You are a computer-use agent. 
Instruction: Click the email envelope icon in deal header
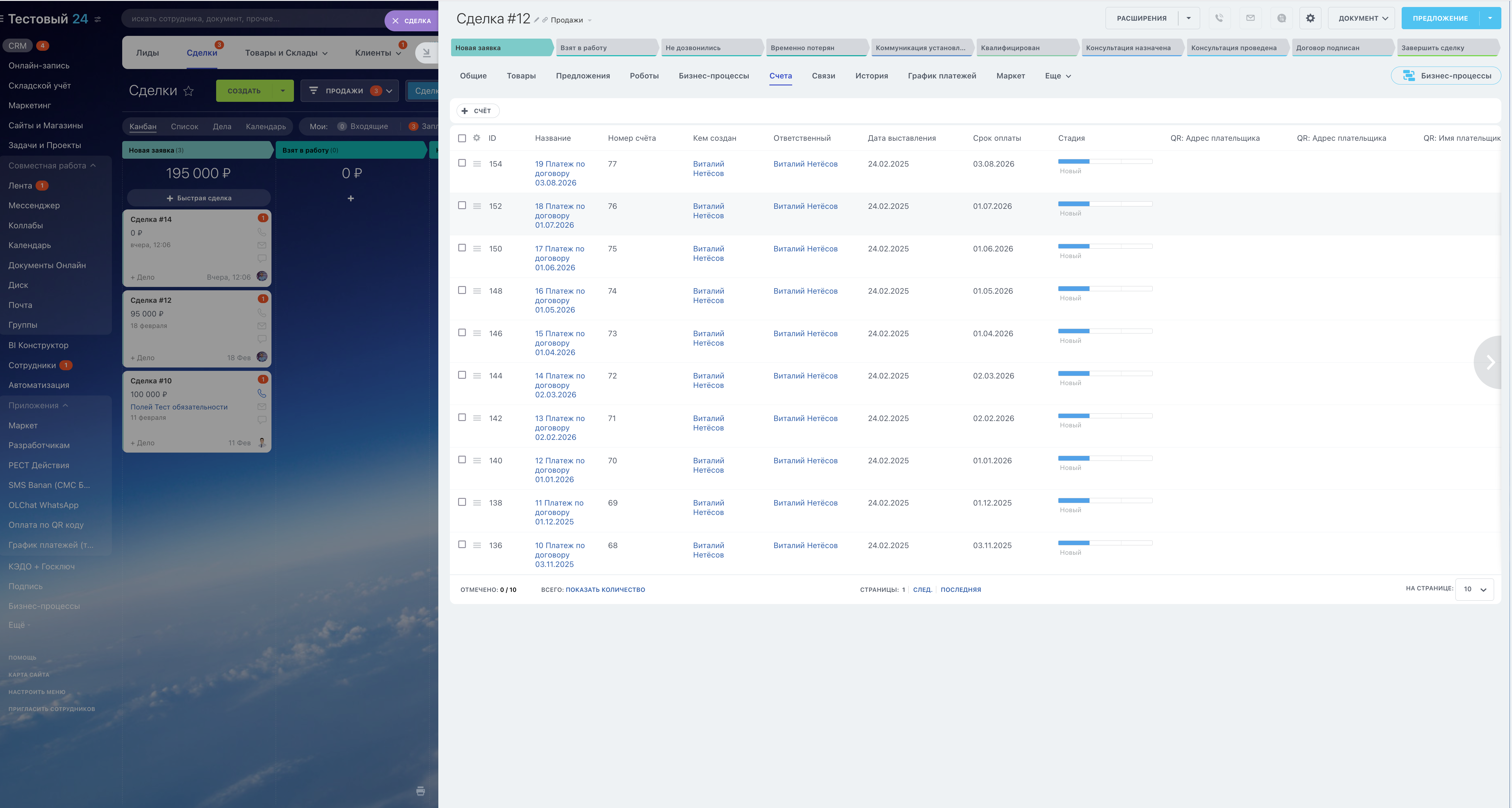click(1250, 18)
